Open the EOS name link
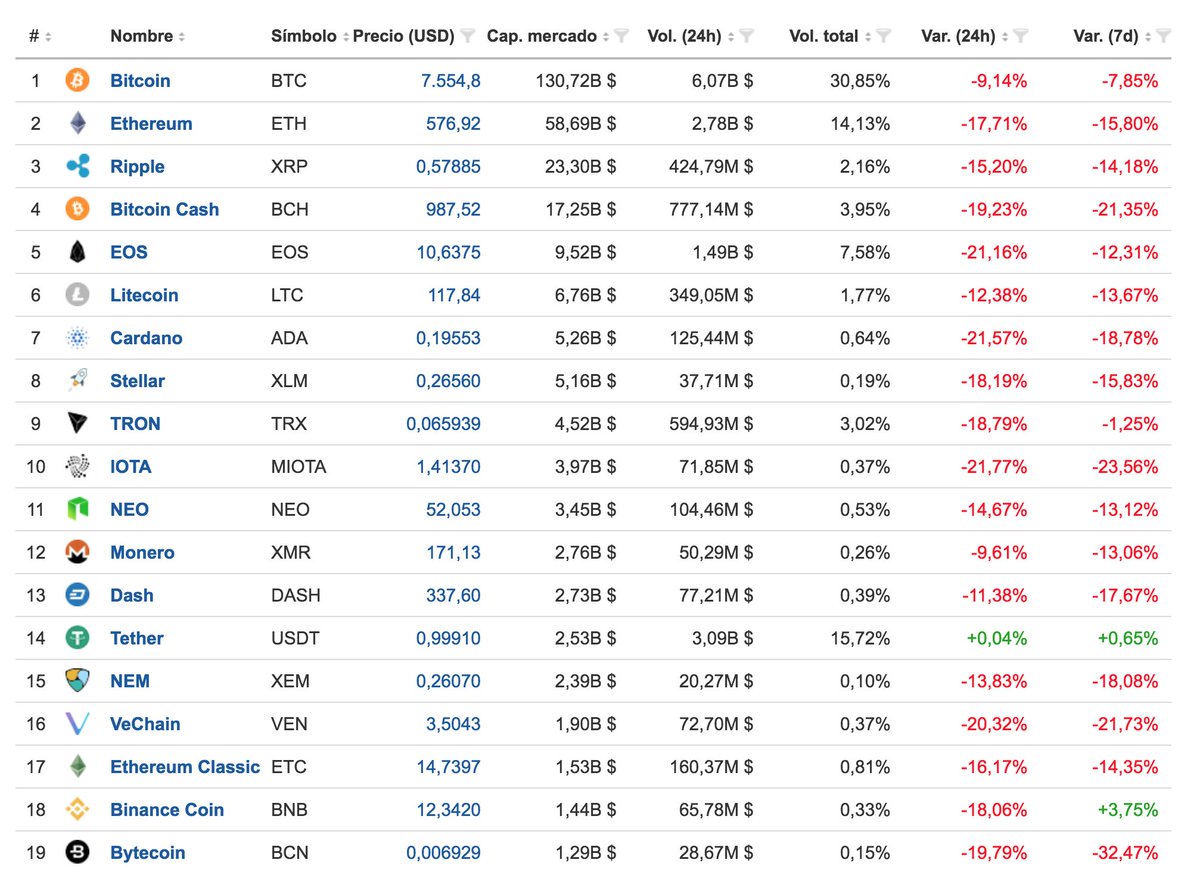The height and width of the screenshot is (872, 1200). [x=129, y=253]
